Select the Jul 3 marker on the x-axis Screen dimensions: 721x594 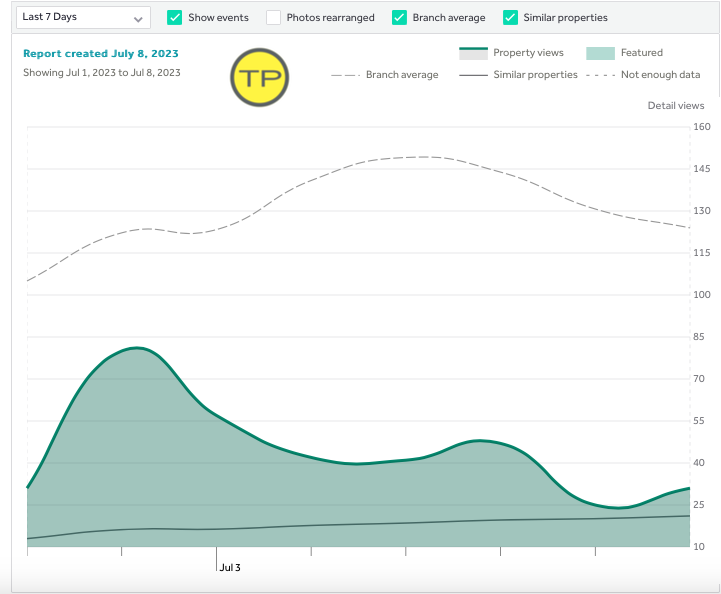coord(229,567)
